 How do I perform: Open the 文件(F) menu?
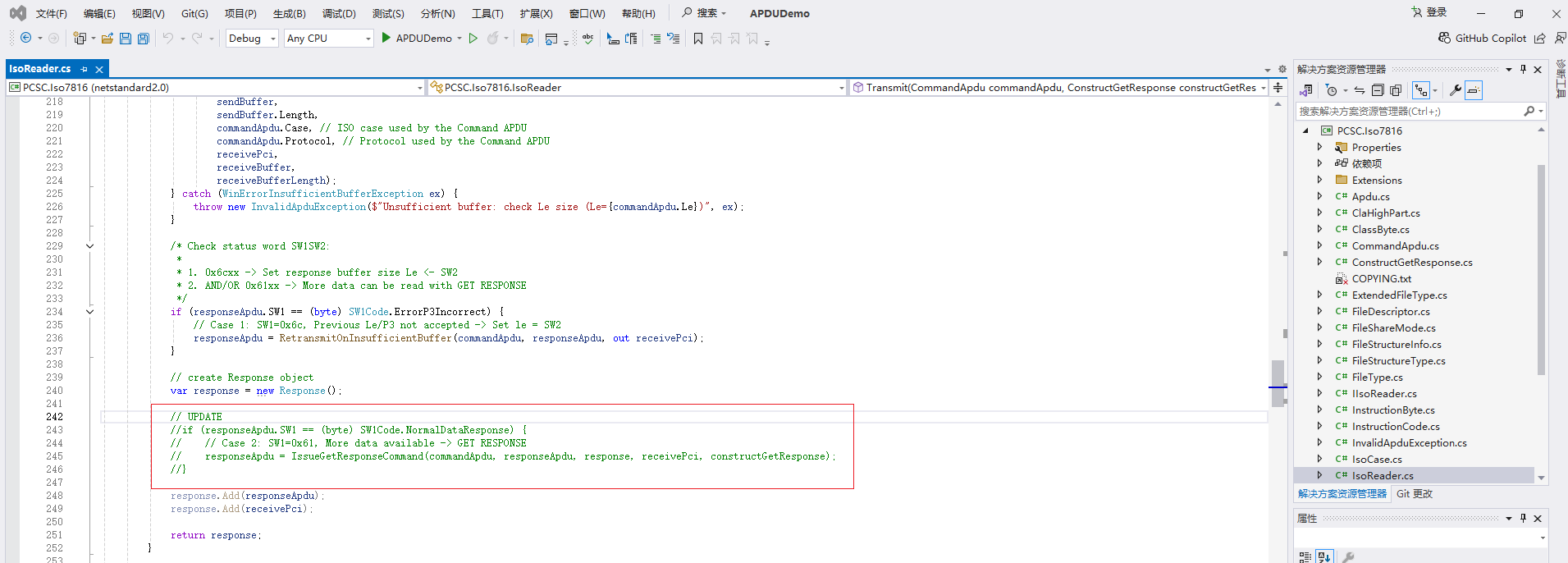coord(52,13)
